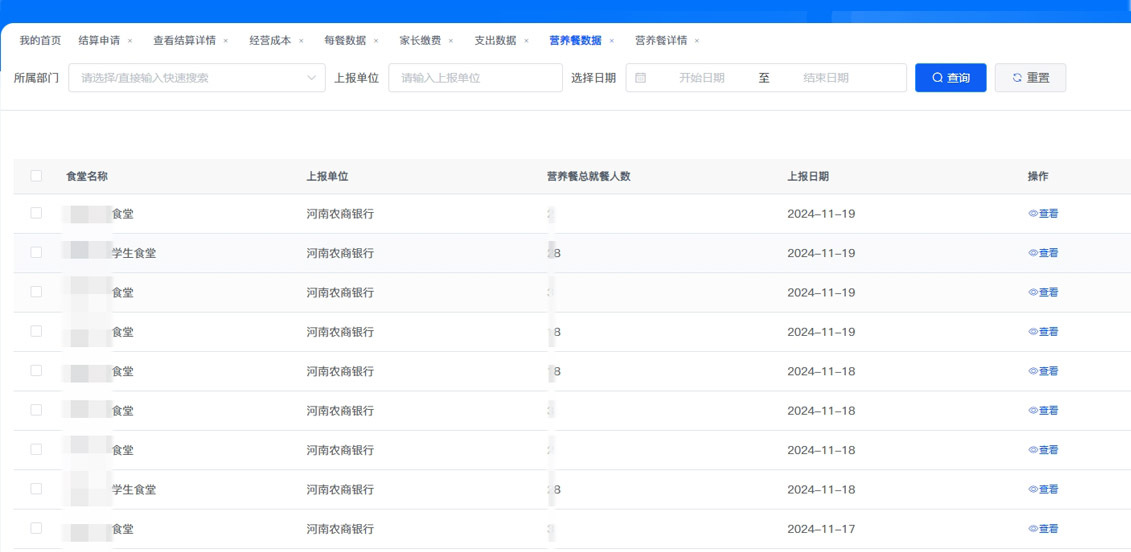Click the eye 查看 icon in first row
This screenshot has width=1131, height=552.
pos(1034,214)
